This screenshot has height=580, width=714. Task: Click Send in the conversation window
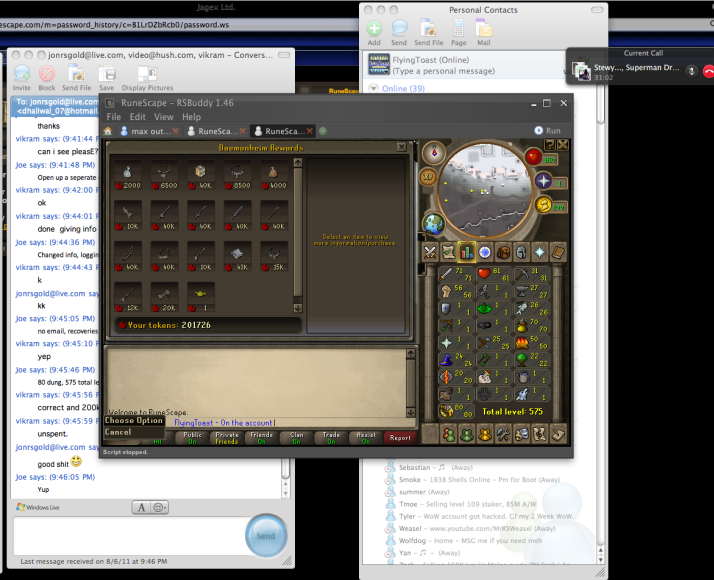click(x=266, y=536)
